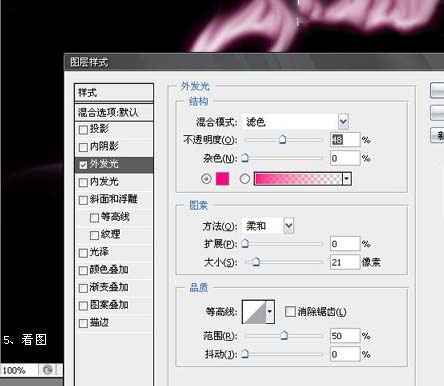Screen dimensions: 444x386
Task: Enable the 等高线 contour sub-option checkbox
Action: [94, 218]
